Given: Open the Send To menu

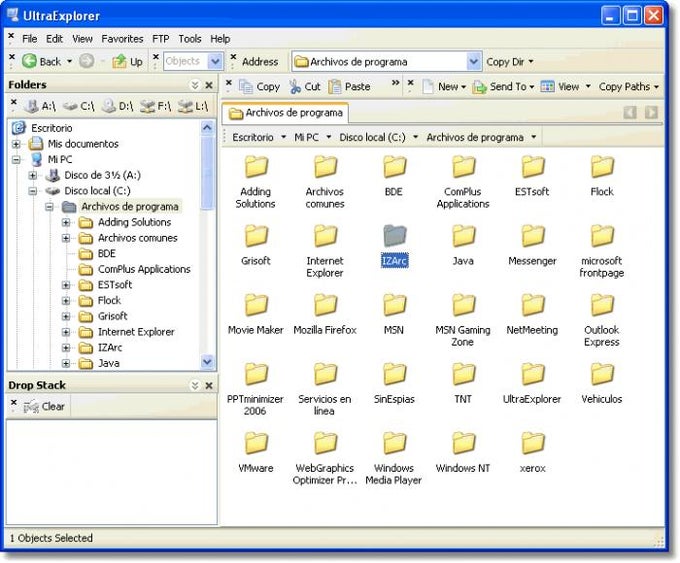Looking at the screenshot, I should click(503, 87).
